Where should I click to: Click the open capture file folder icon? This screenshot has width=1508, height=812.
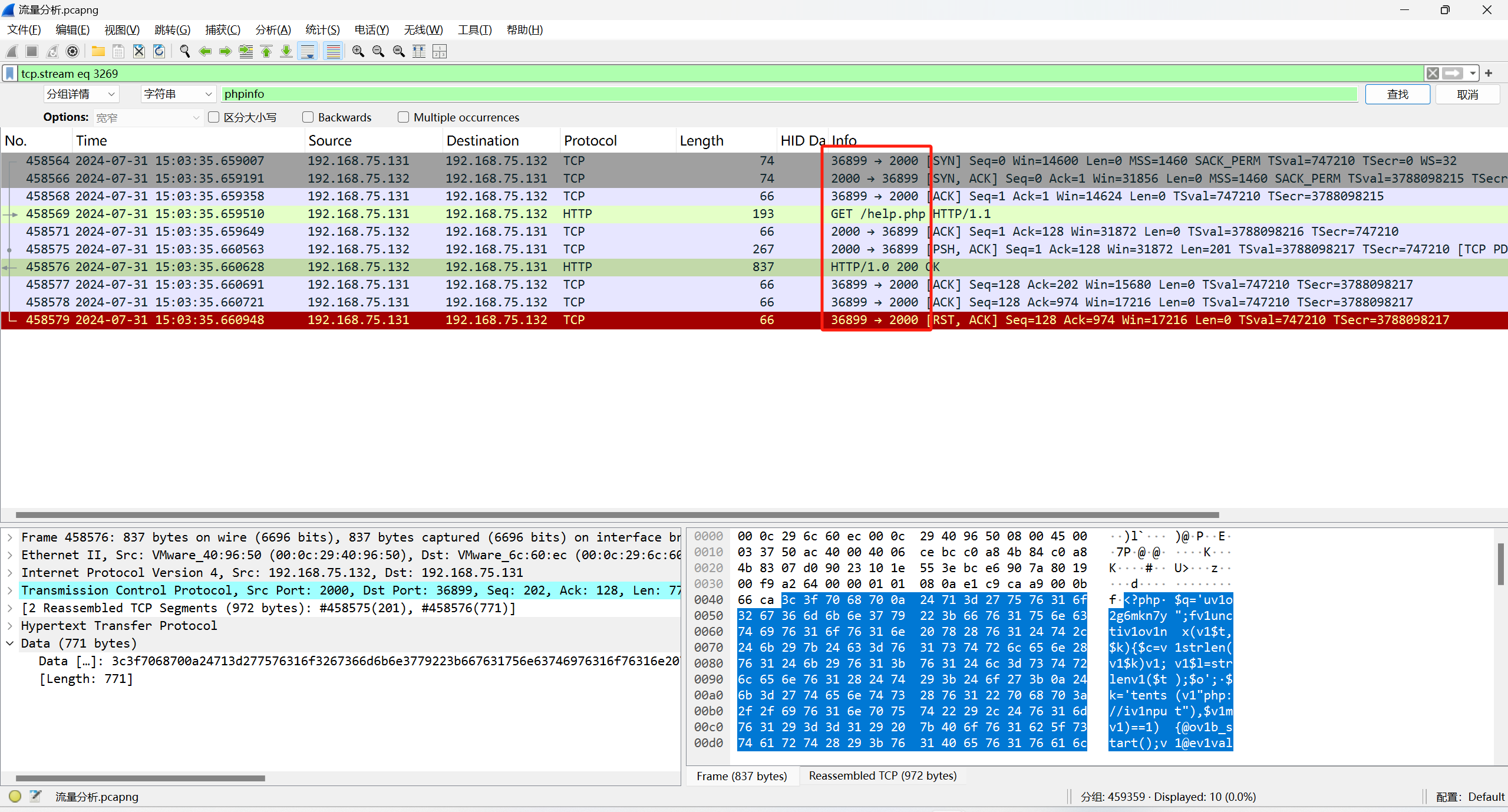(x=98, y=52)
